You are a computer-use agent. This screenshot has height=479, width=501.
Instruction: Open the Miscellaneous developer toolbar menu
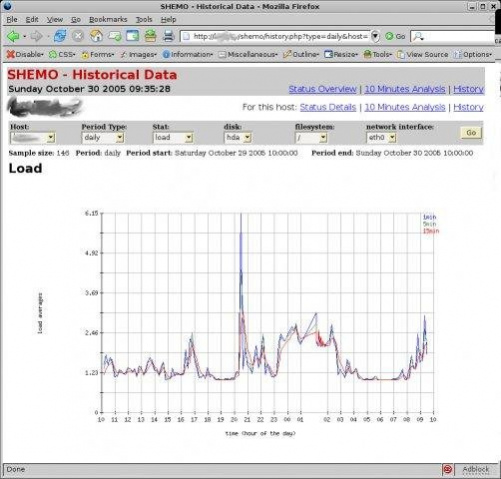pos(248,54)
